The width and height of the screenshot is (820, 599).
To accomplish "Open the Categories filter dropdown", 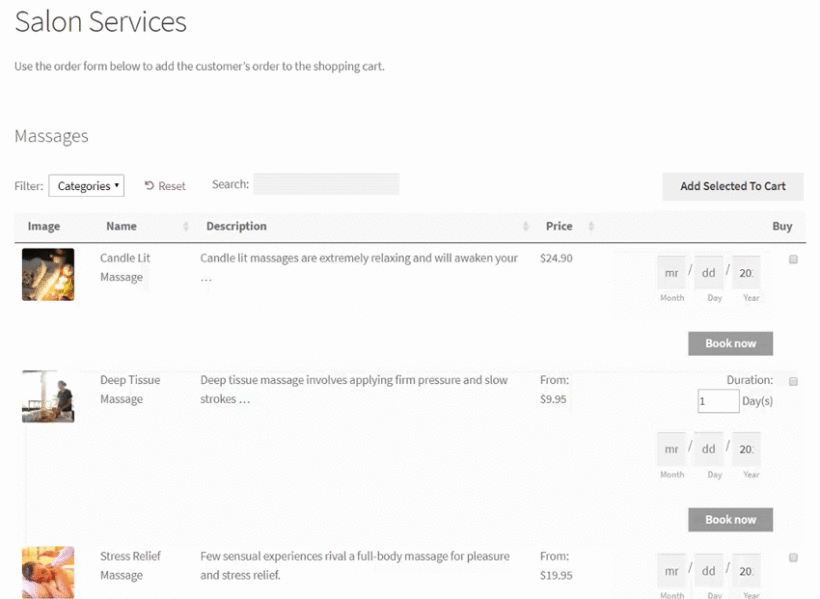I will click(x=86, y=185).
